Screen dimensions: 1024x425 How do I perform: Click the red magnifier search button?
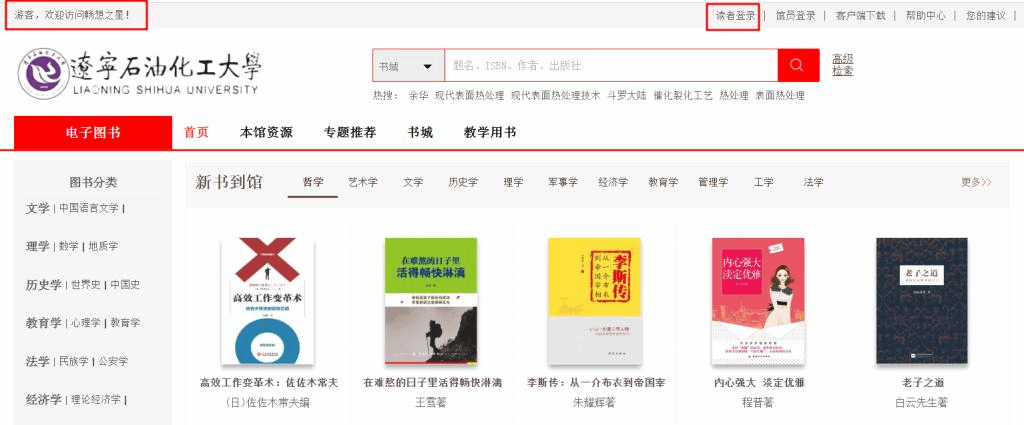(x=798, y=65)
